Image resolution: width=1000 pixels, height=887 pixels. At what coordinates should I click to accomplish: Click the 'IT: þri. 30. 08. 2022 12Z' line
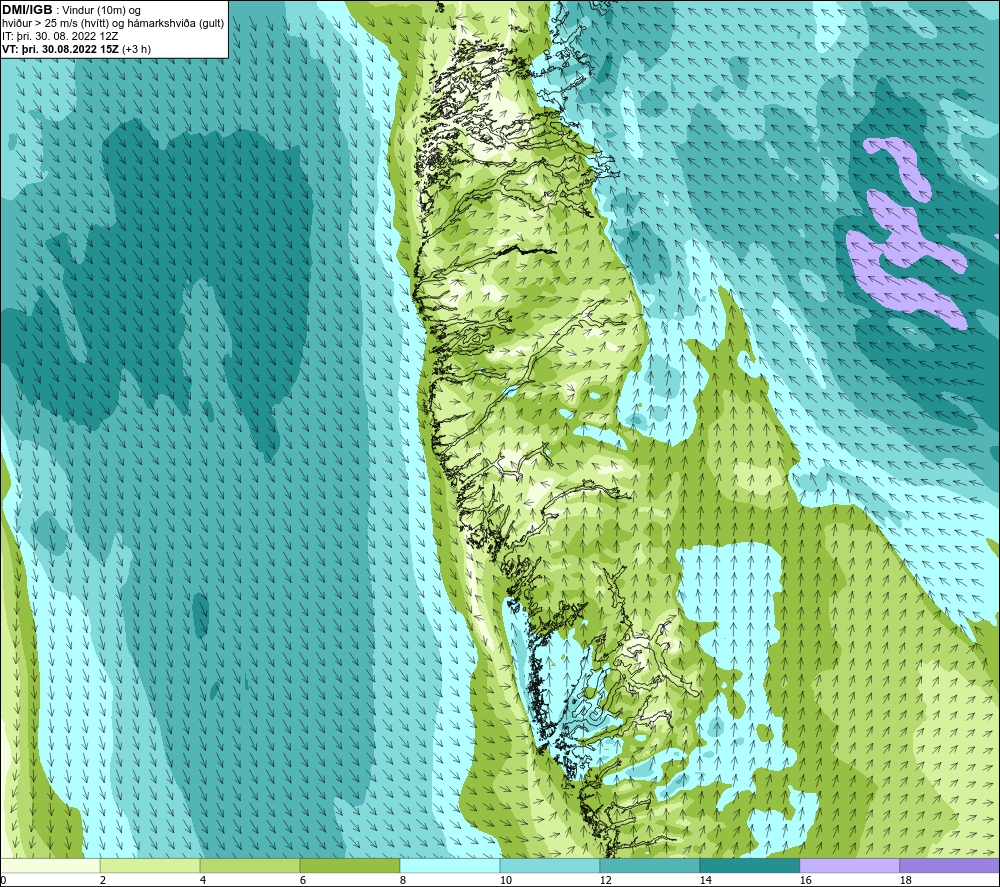click(x=60, y=36)
